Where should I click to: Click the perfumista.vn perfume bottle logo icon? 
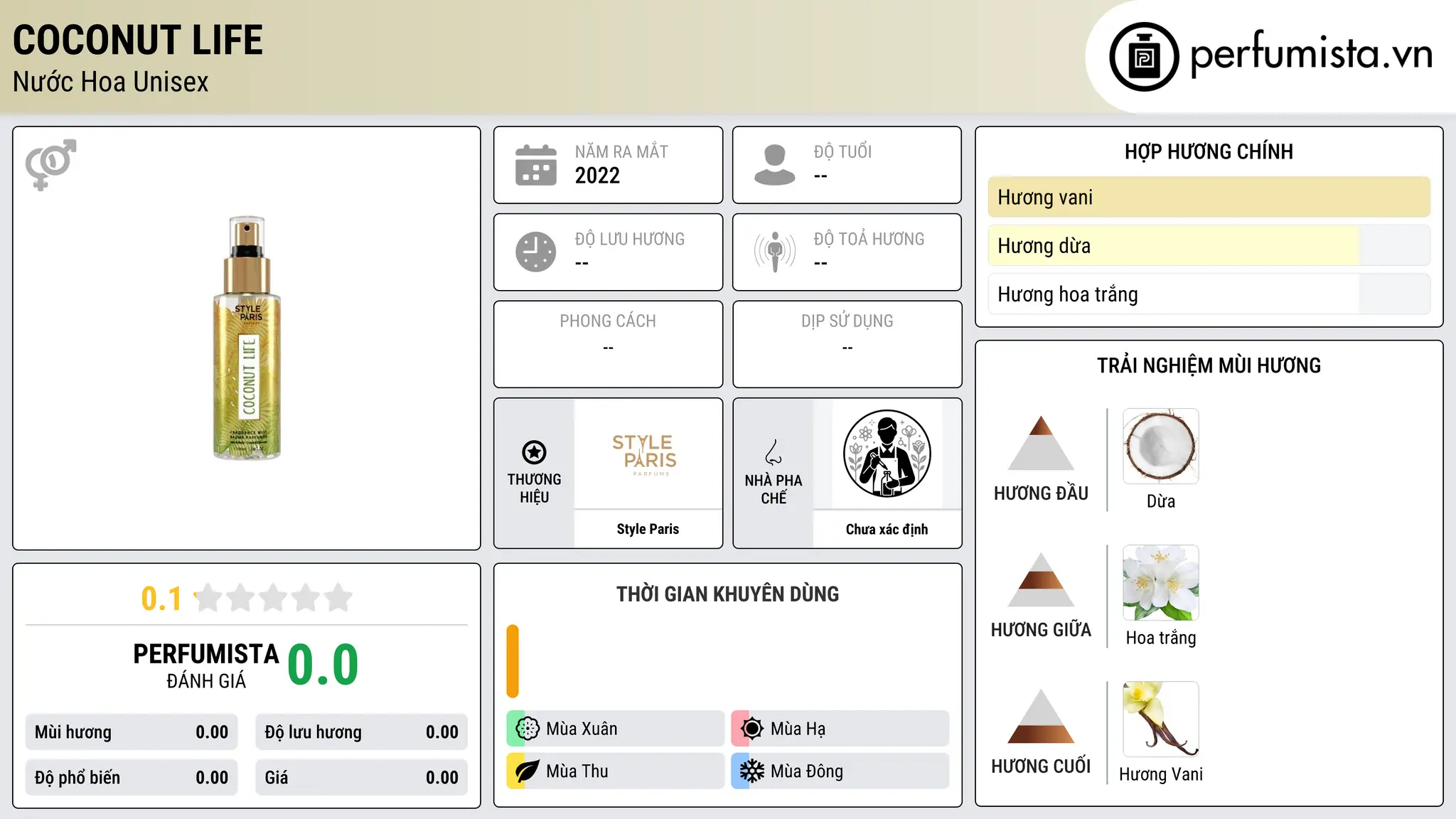[1144, 57]
